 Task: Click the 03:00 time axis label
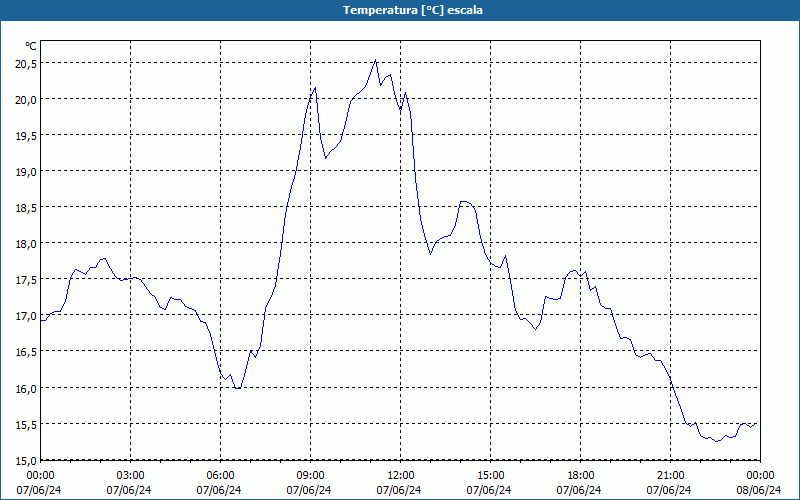[x=131, y=476]
